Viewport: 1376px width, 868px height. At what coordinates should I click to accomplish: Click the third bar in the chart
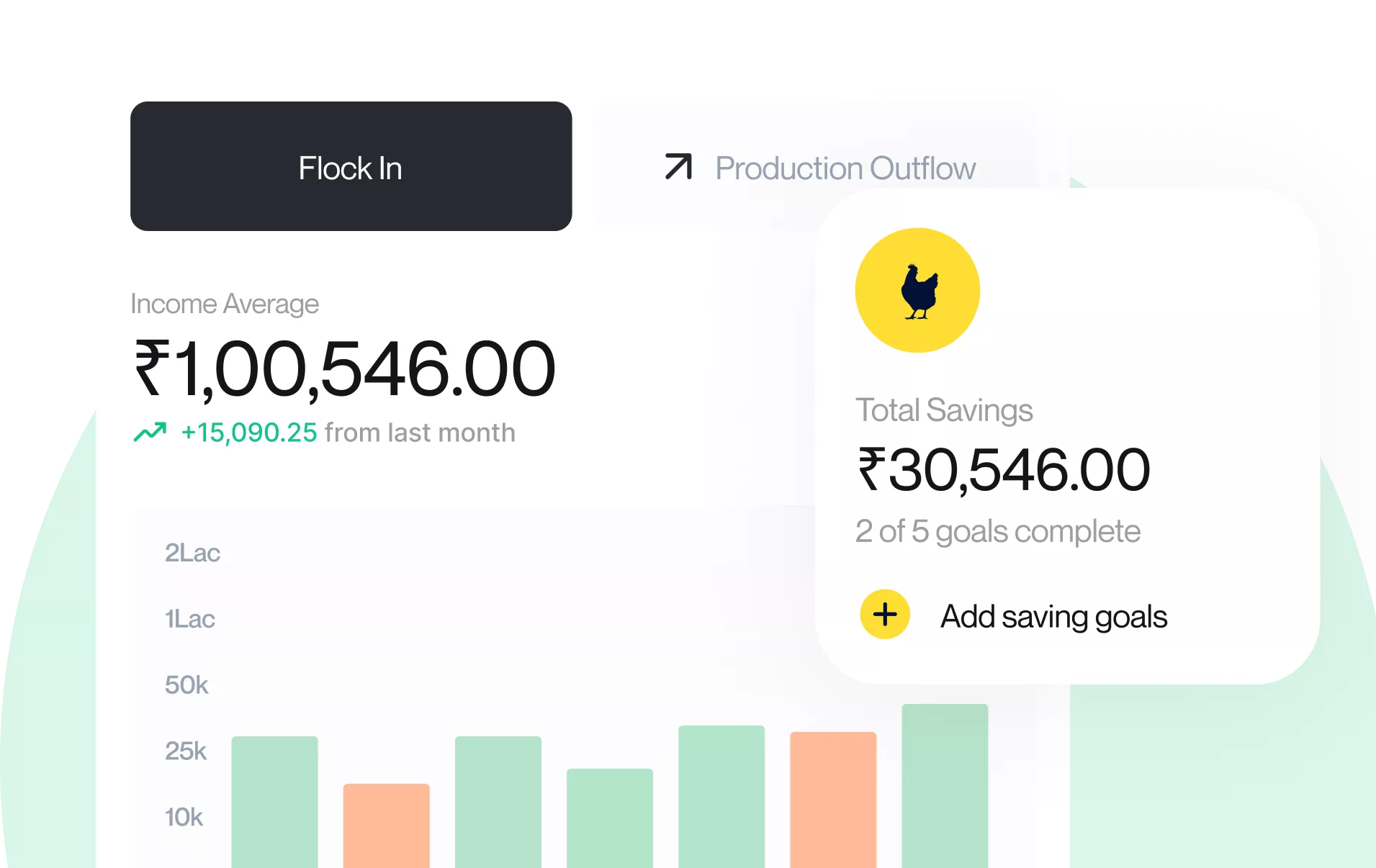[x=498, y=800]
